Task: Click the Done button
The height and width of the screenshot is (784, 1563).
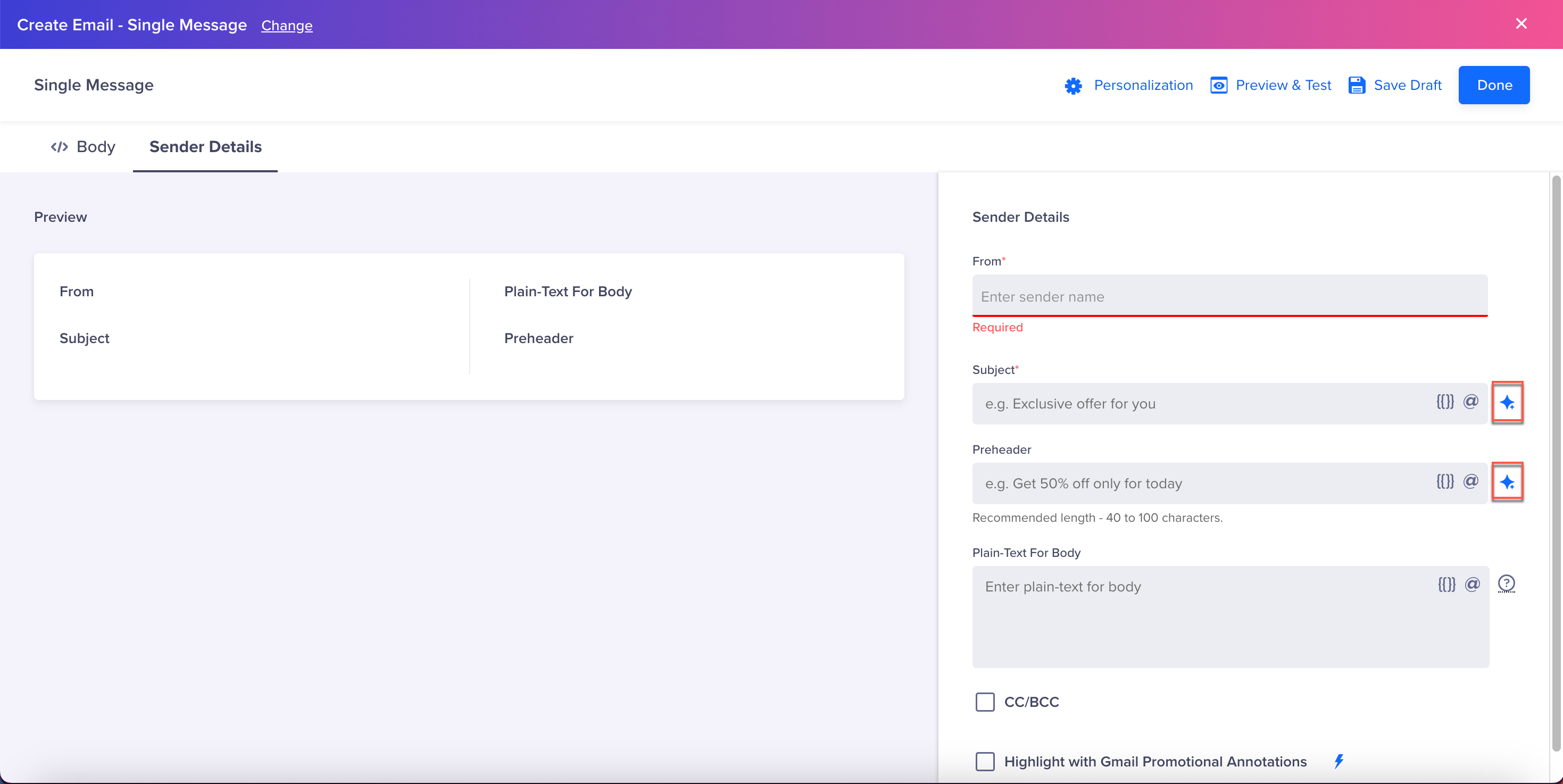Action: [1495, 85]
